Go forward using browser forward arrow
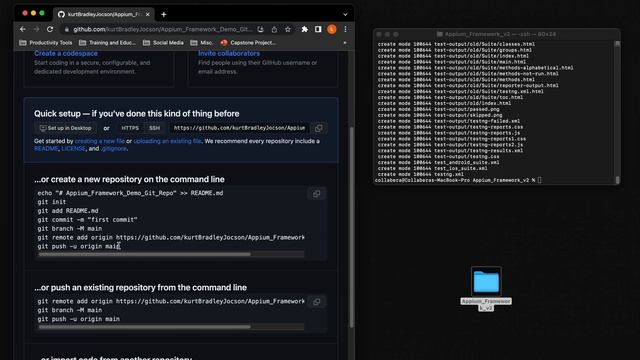Screen dimensions: 640x360 [36, 29]
